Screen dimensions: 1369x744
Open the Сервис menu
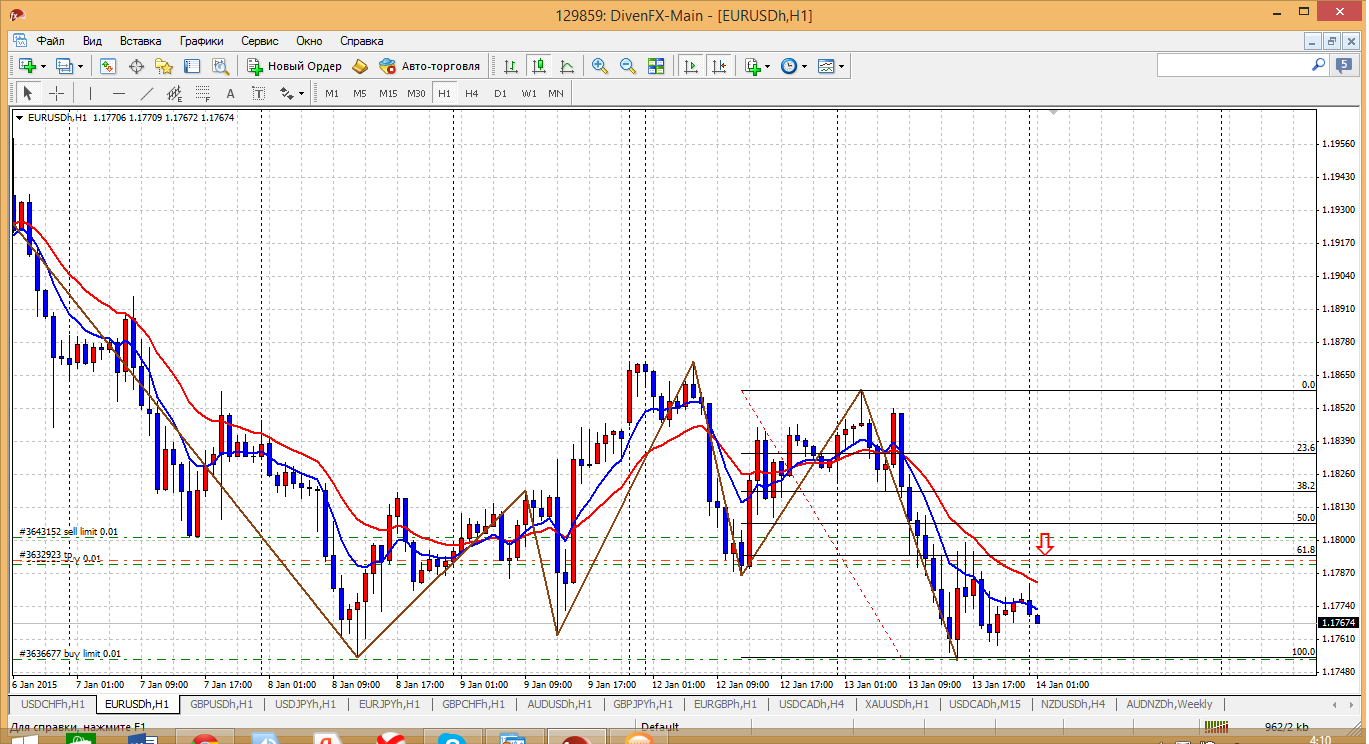pos(260,41)
